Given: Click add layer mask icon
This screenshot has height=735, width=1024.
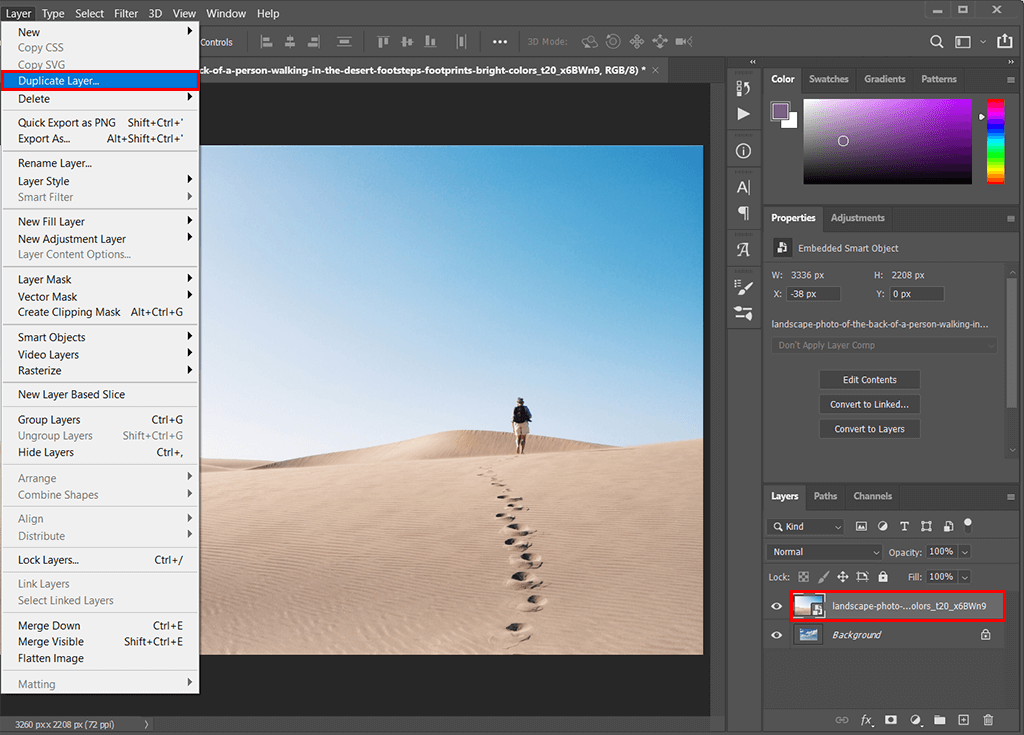Looking at the screenshot, I should point(891,720).
